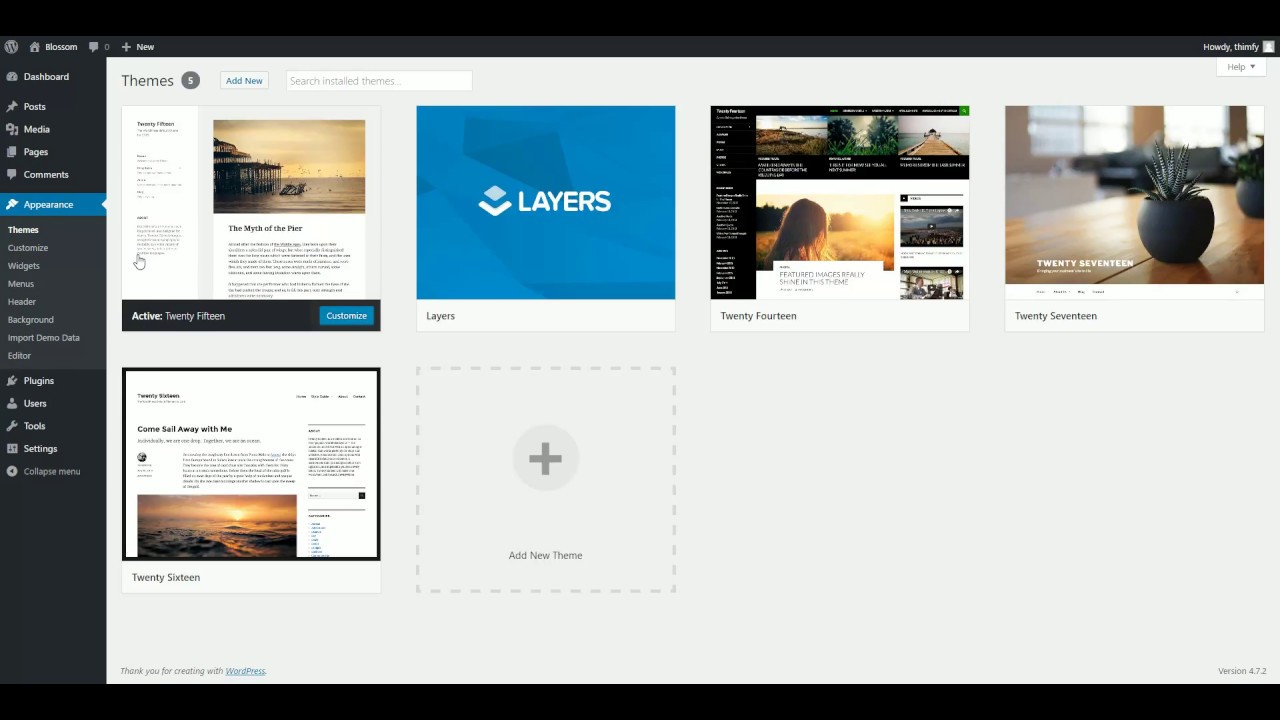
Task: Open the comments bubble icon in admin bar
Action: pyautogui.click(x=94, y=47)
